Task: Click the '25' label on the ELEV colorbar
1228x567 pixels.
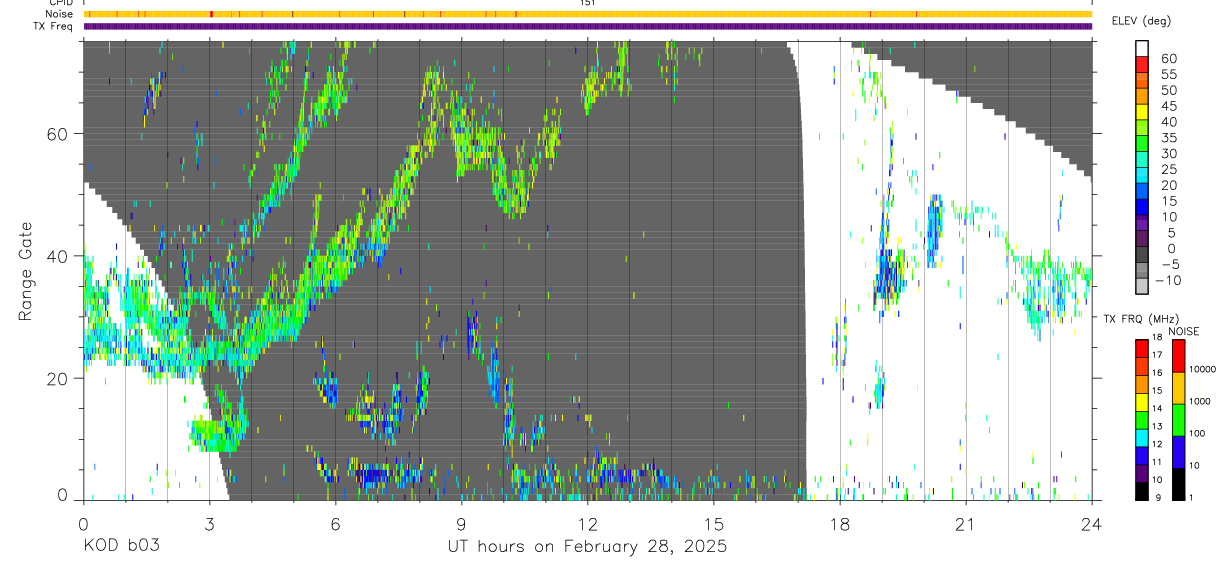Action: click(x=1169, y=170)
